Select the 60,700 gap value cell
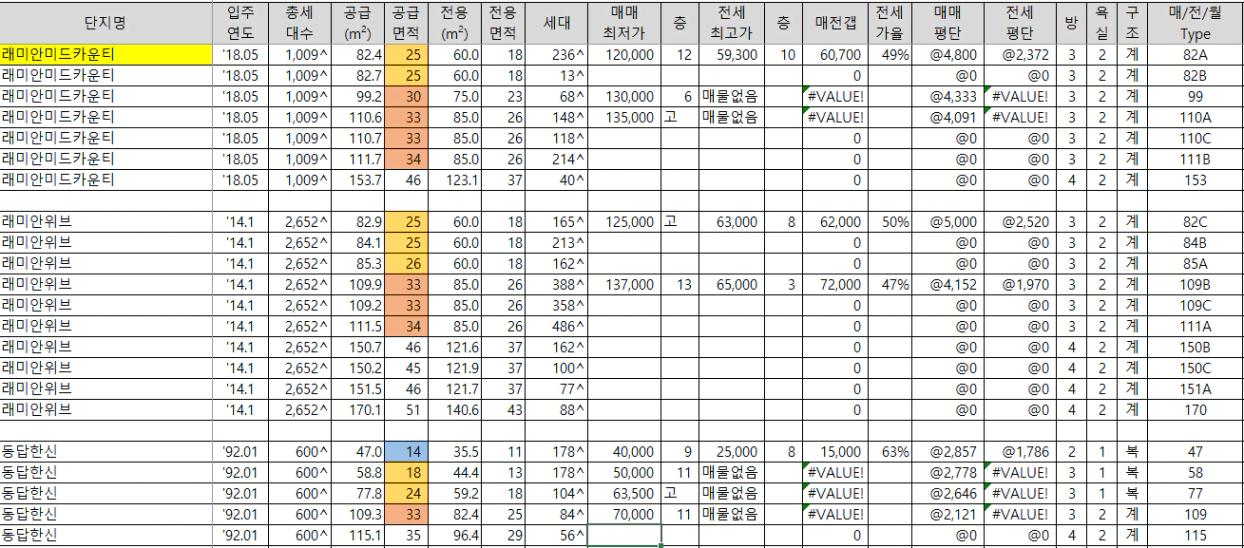Image resolution: width=1244 pixels, height=548 pixels. 834,54
